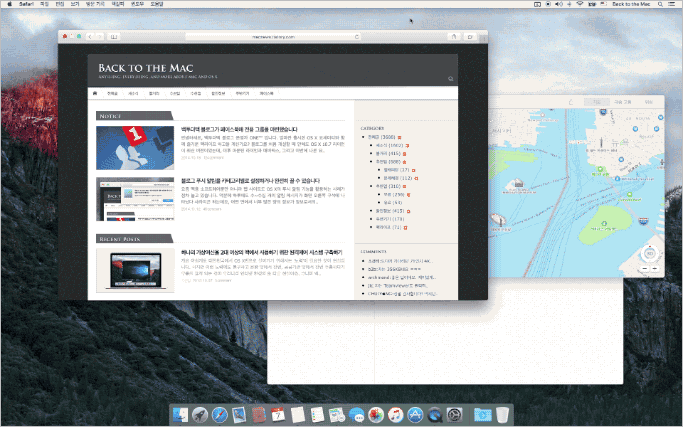Open Spotlight search in the menu bar
683x427 pixels.
(660, 4)
